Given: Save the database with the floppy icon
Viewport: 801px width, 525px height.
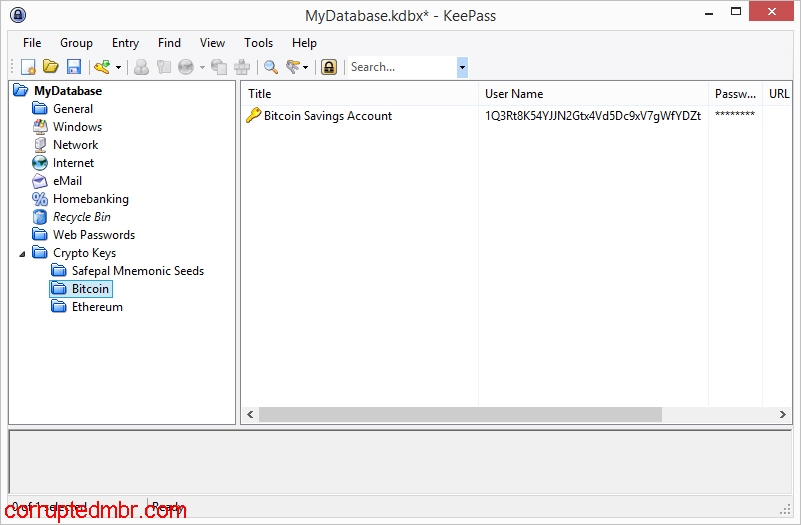Looking at the screenshot, I should click(74, 67).
